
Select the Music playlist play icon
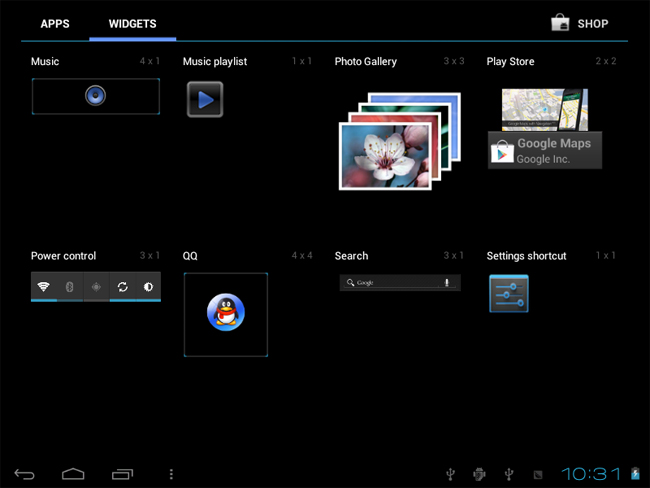(x=205, y=100)
